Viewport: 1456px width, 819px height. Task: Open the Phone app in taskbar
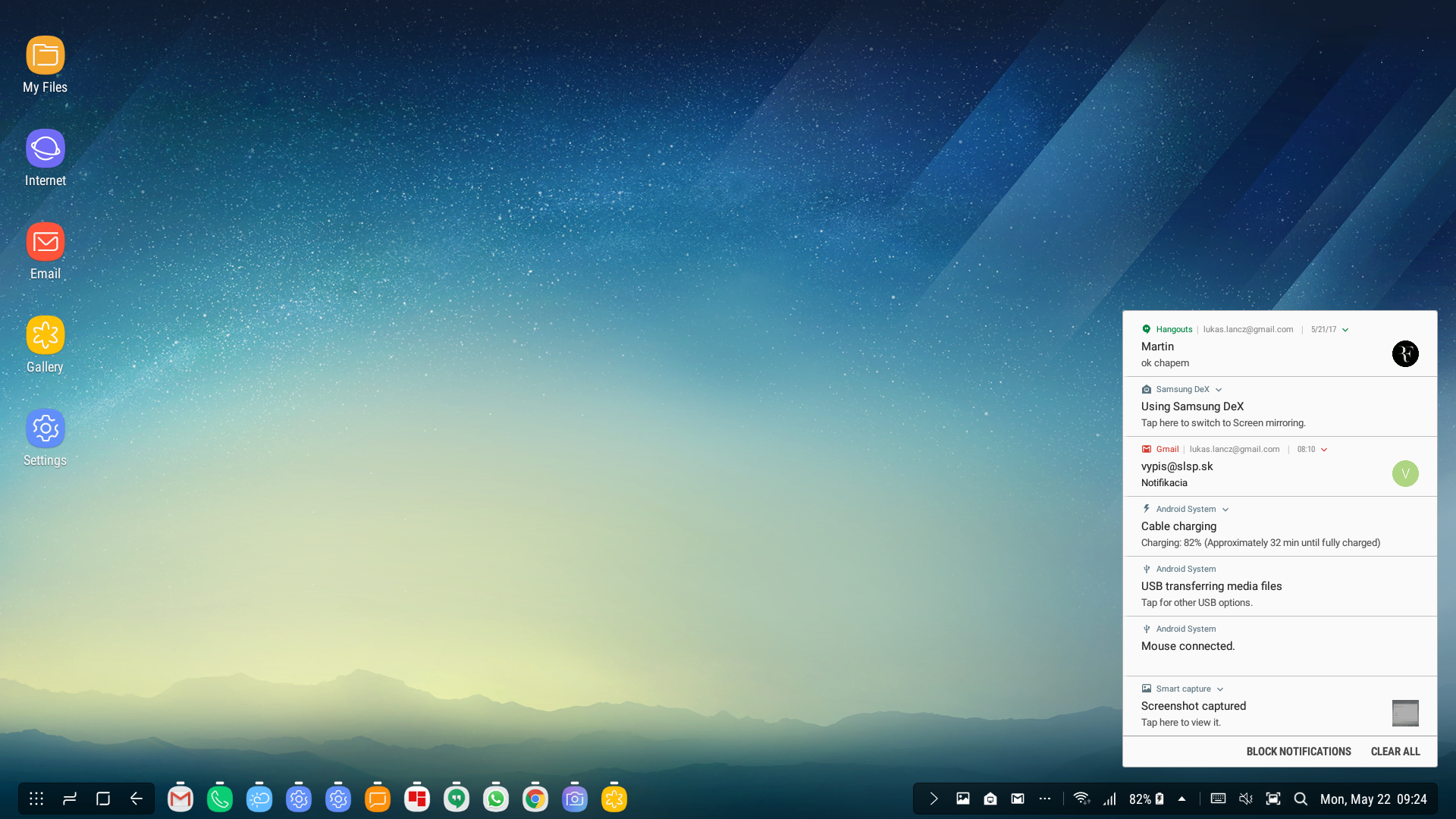(x=220, y=799)
